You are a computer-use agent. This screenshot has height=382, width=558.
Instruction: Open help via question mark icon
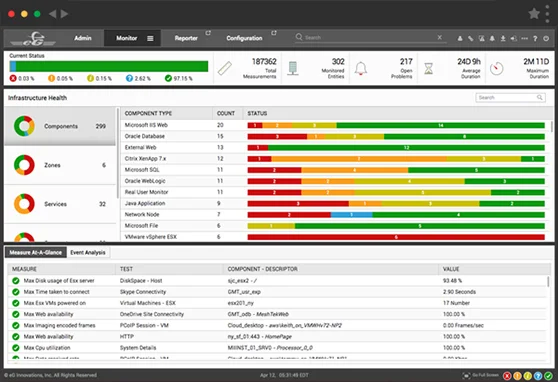coord(535,38)
